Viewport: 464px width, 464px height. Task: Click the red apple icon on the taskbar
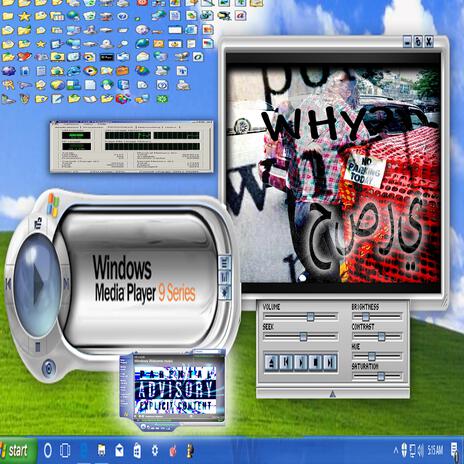click(173, 451)
